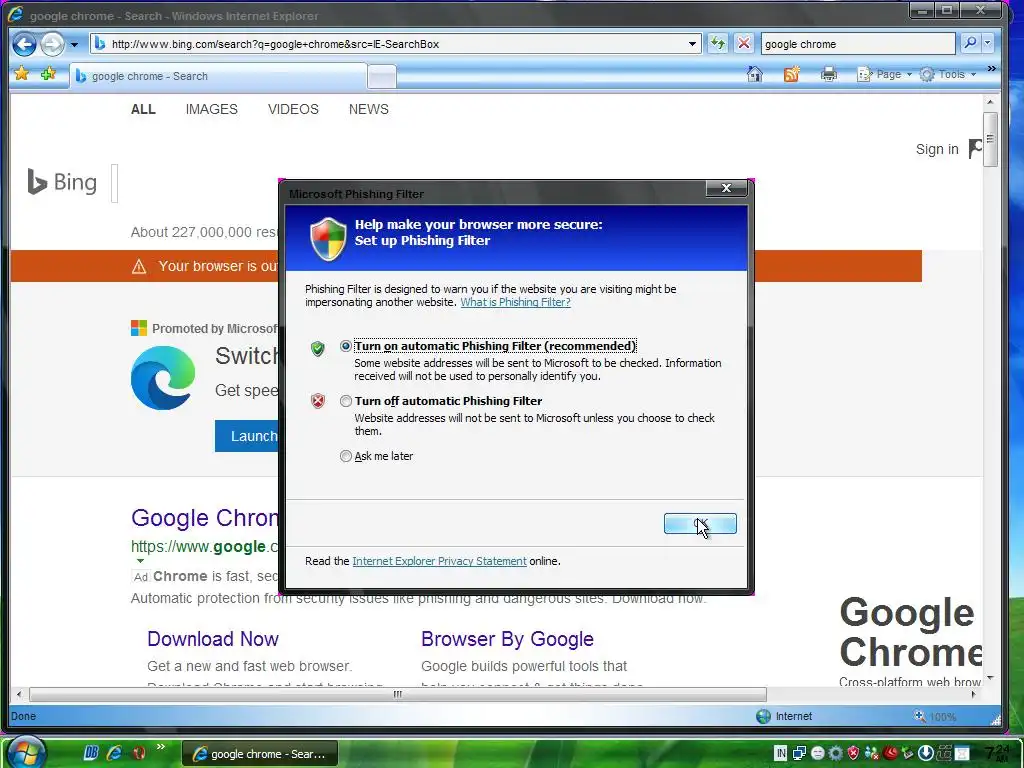This screenshot has height=768, width=1024.
Task: Click the red quick launch icon
Action: pos(138,753)
